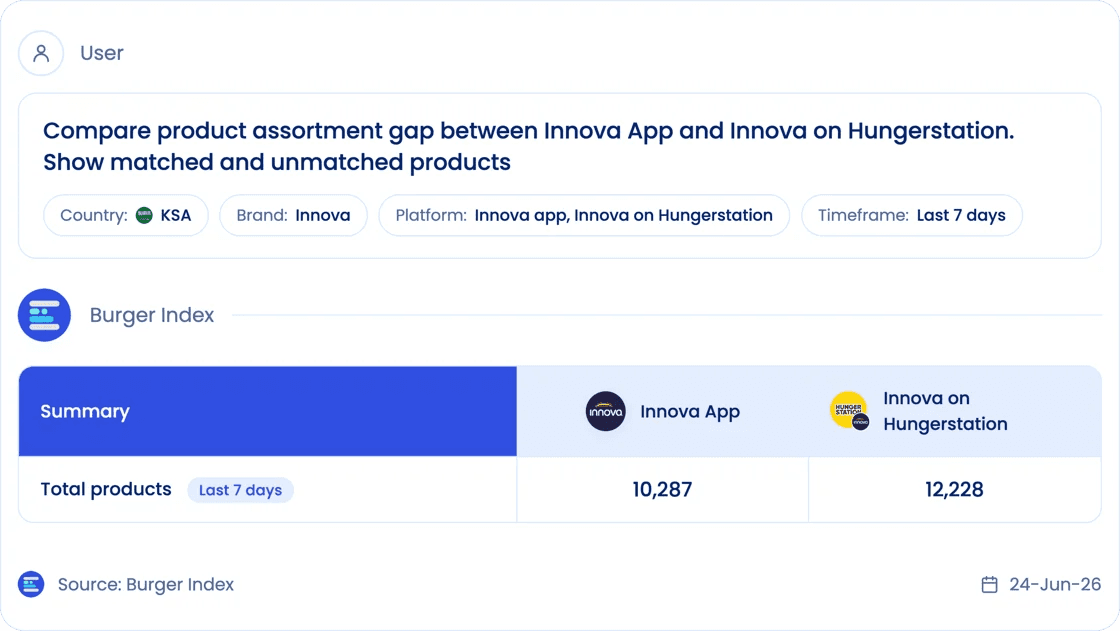Click the Burger Index logo icon

pos(44,315)
